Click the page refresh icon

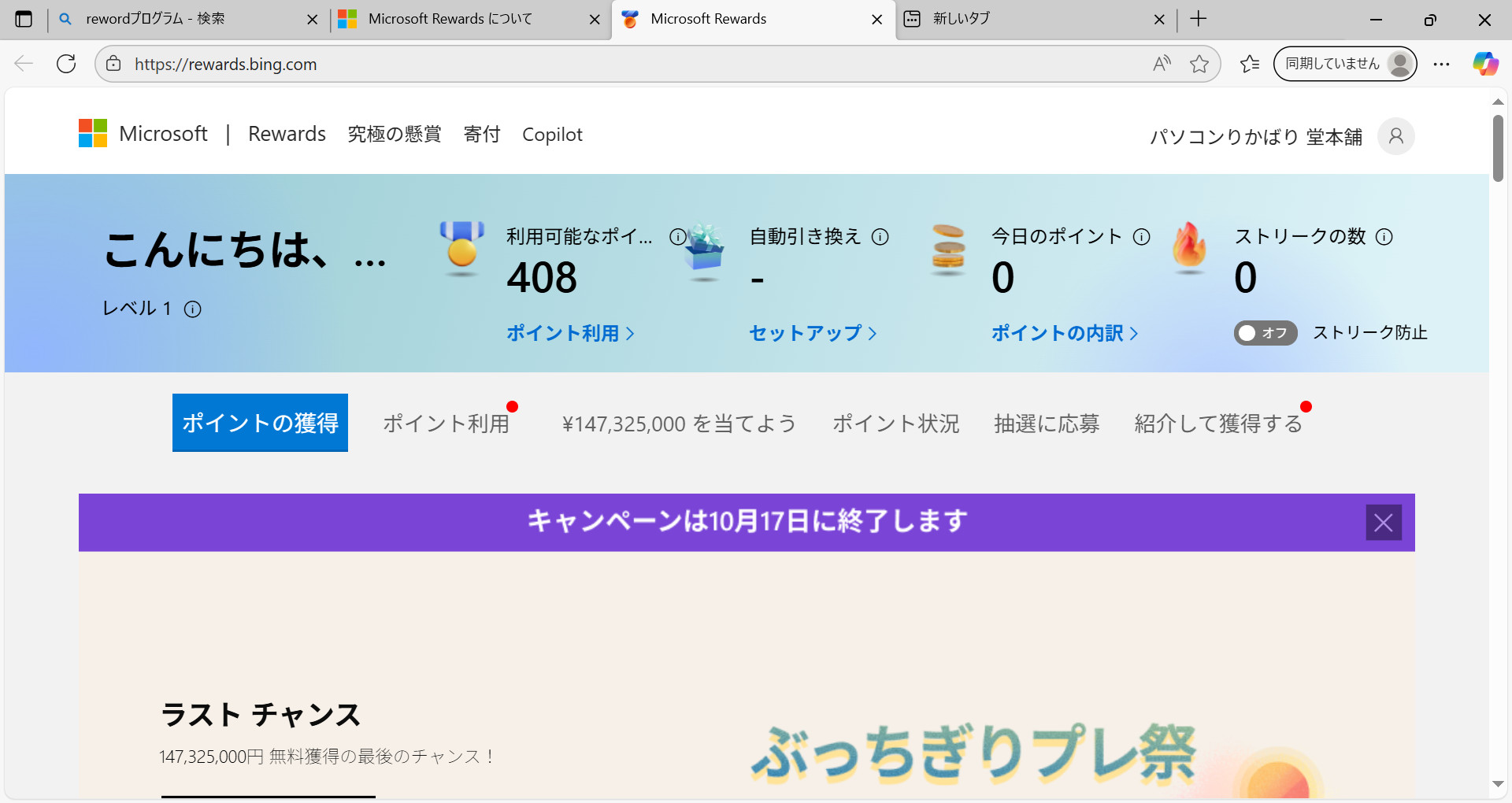point(66,64)
